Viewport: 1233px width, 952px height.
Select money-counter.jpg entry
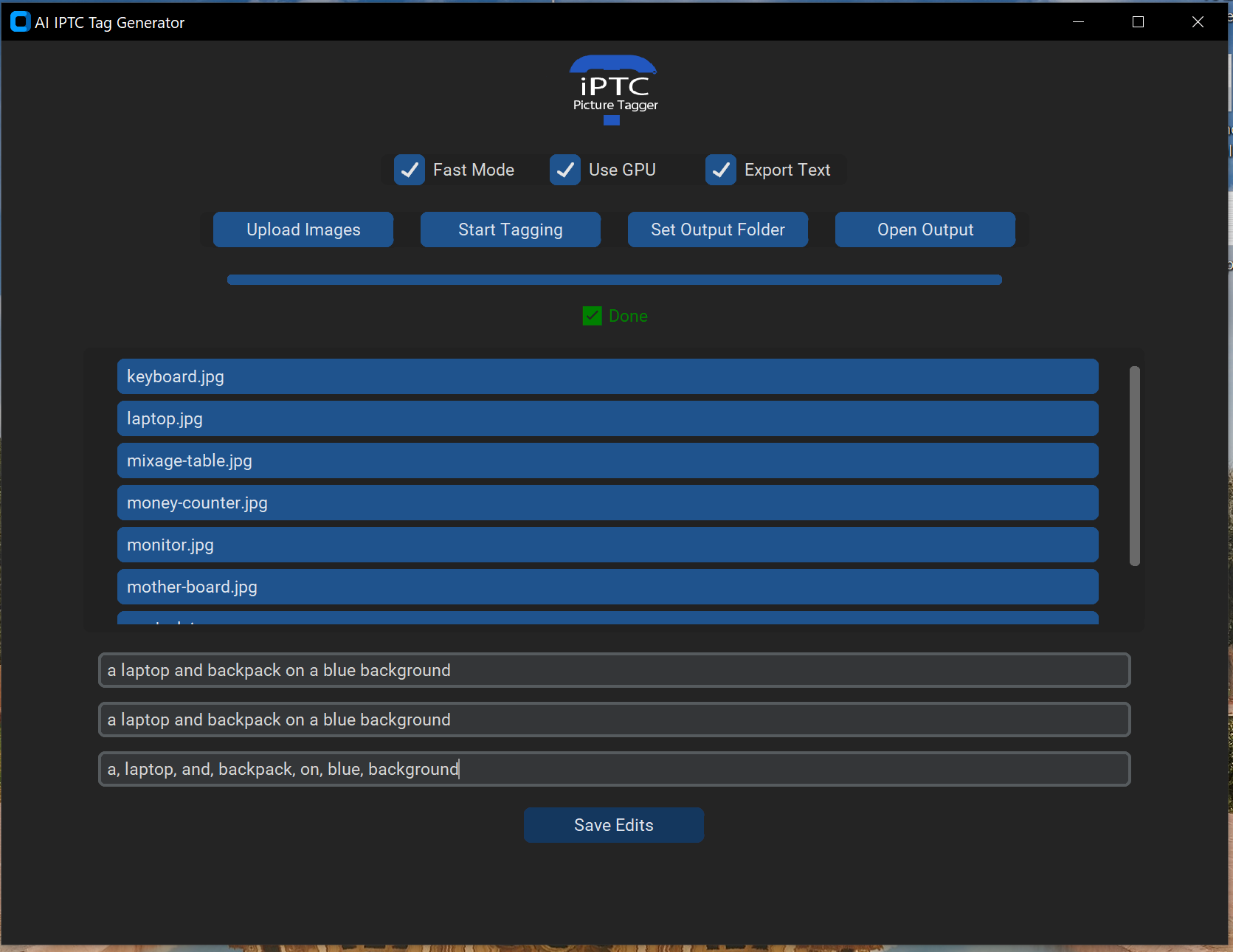pos(607,503)
